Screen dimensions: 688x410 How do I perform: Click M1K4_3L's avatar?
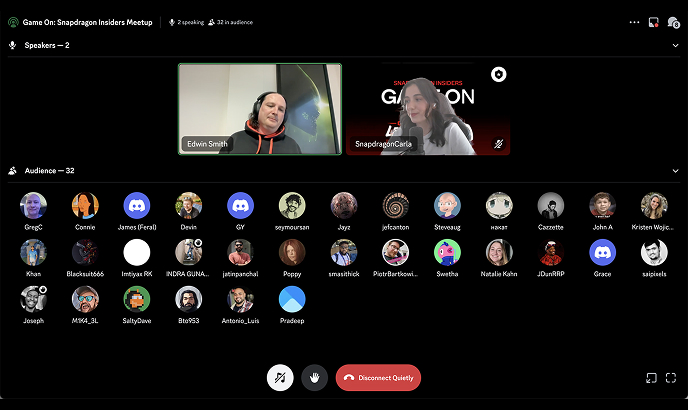pos(85,299)
